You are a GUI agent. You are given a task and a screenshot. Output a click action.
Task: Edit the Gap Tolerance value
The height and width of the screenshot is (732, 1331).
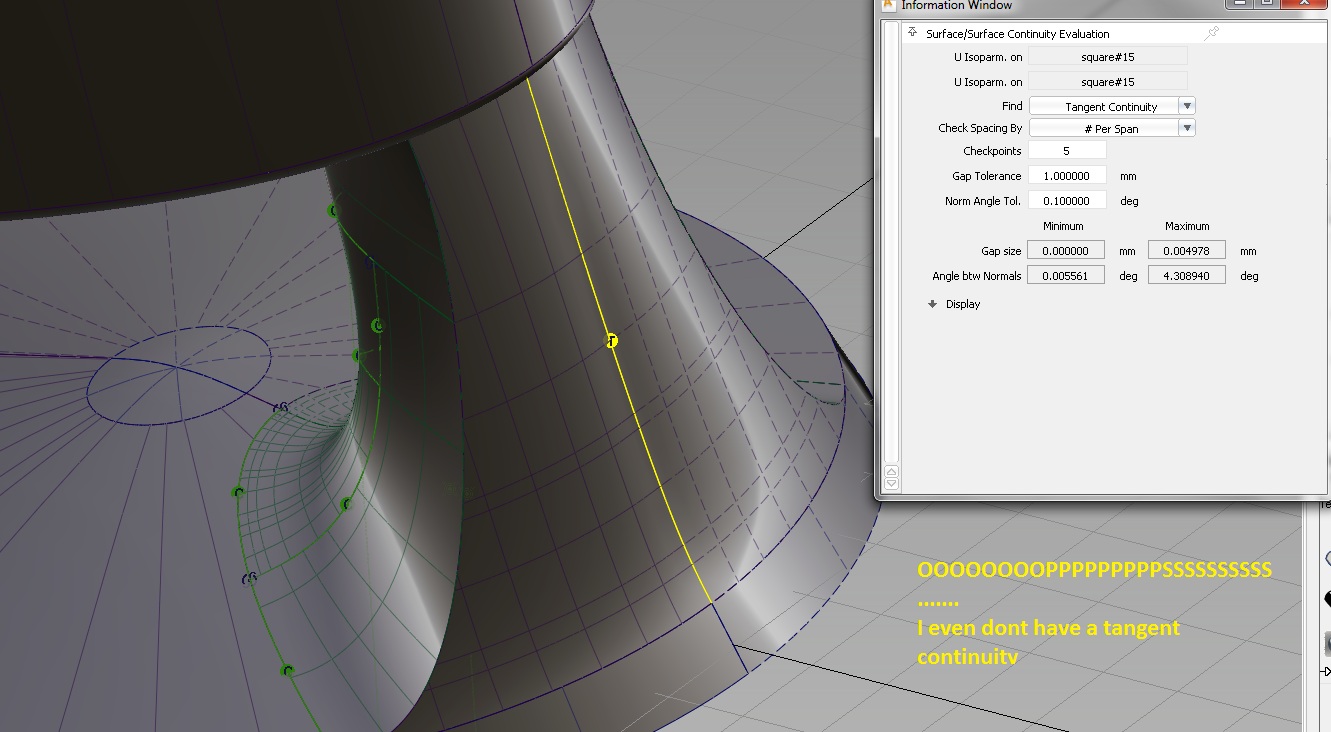point(1066,175)
